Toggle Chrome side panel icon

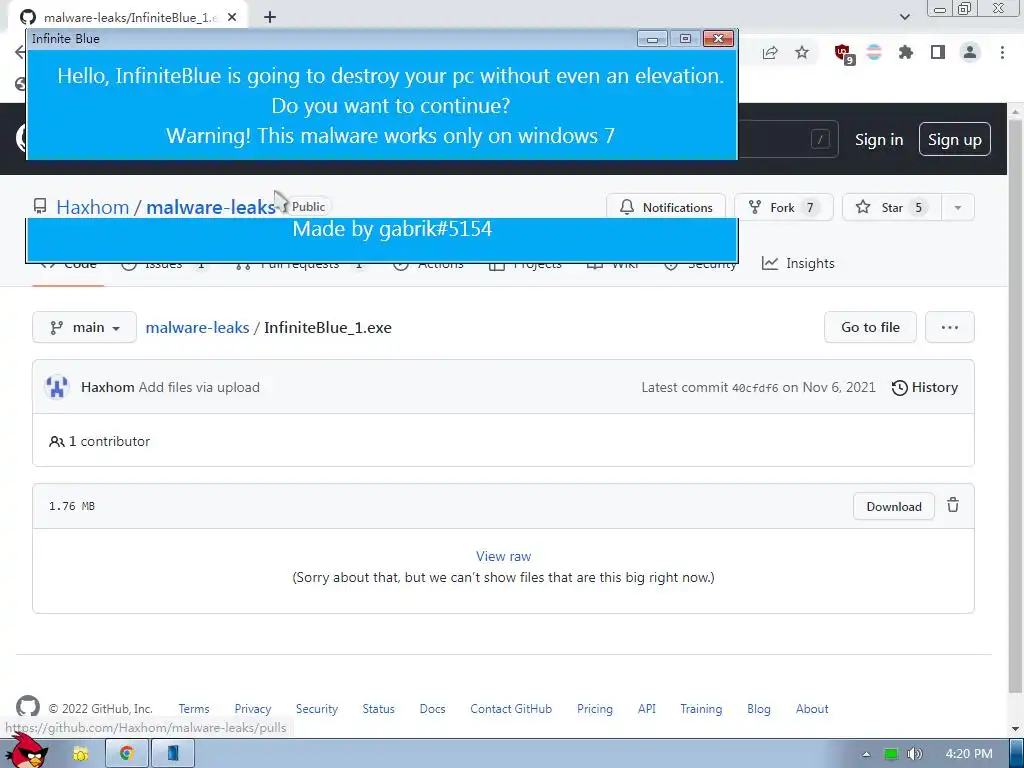938,52
